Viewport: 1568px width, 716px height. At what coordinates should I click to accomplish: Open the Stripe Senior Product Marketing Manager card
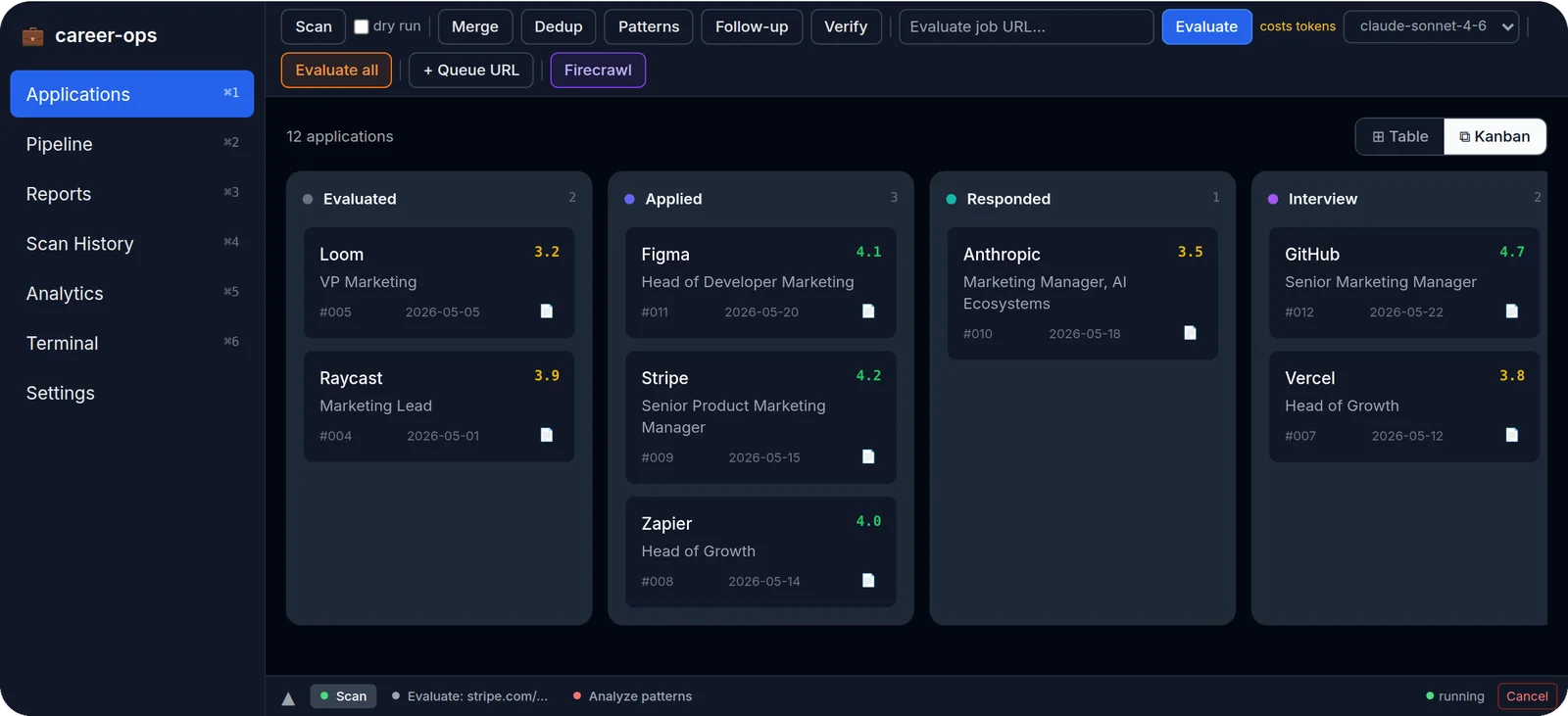click(x=760, y=417)
